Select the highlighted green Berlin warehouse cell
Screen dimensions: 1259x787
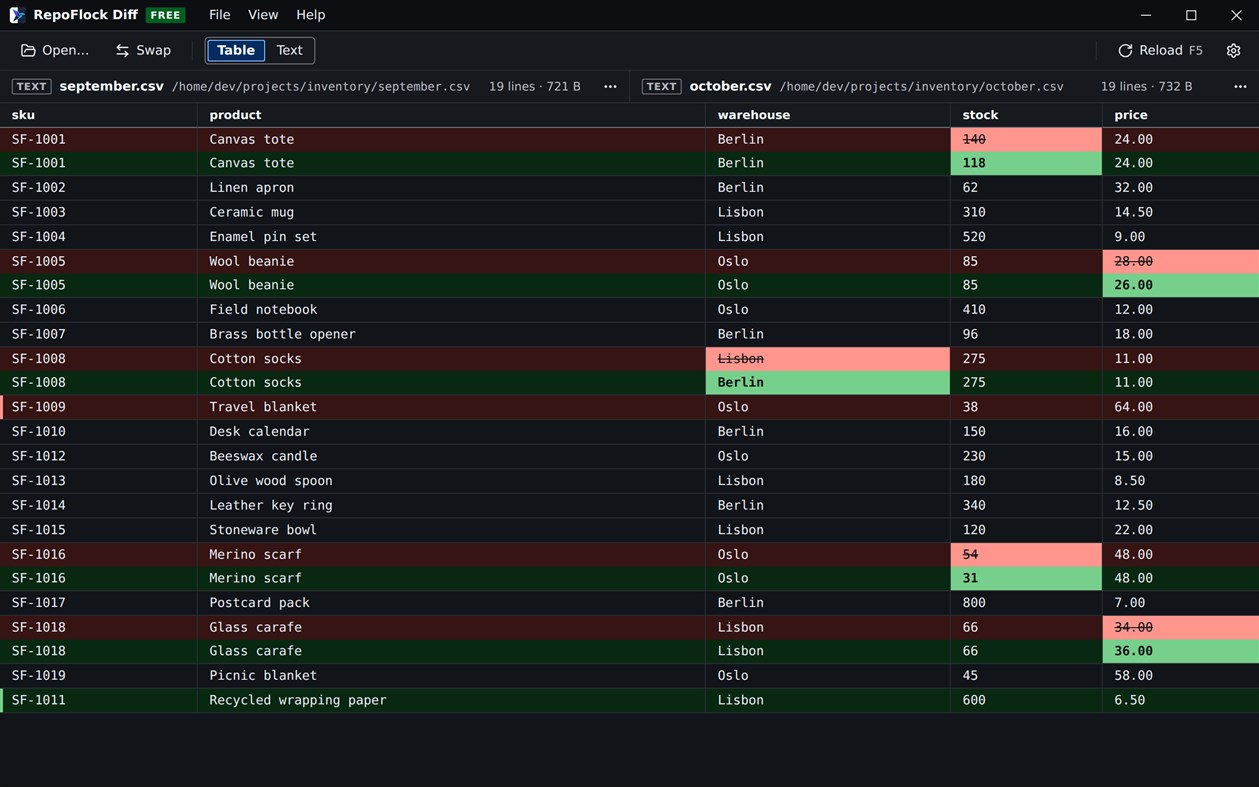[x=828, y=382]
